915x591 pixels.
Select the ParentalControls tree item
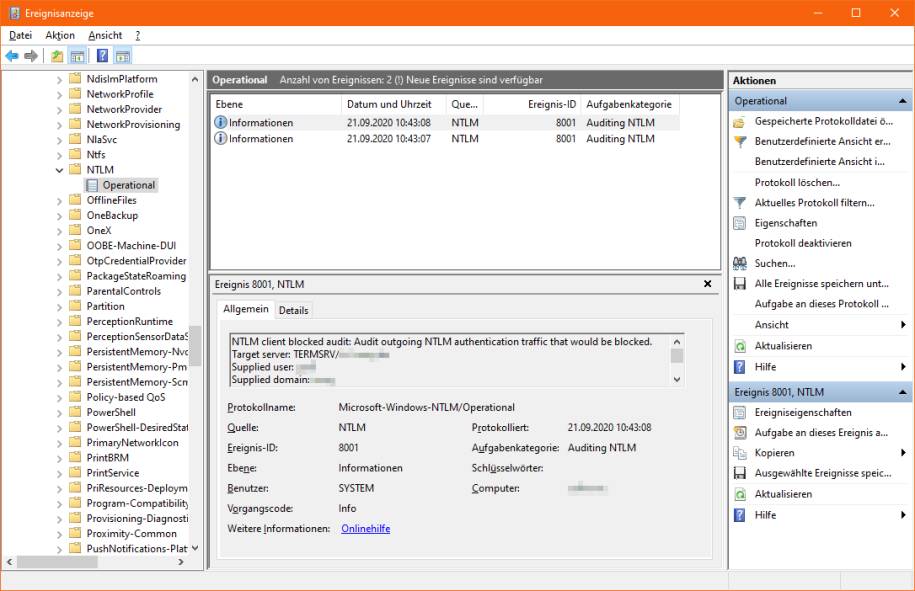point(123,291)
